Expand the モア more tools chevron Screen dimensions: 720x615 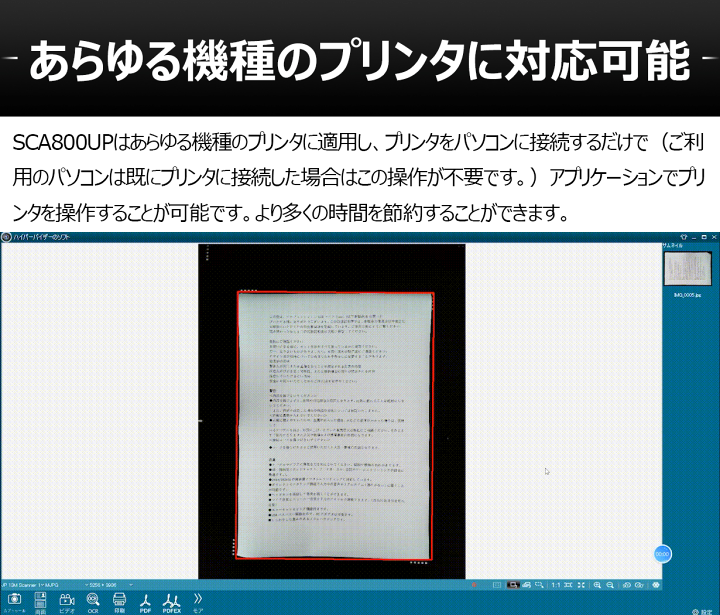point(198,600)
